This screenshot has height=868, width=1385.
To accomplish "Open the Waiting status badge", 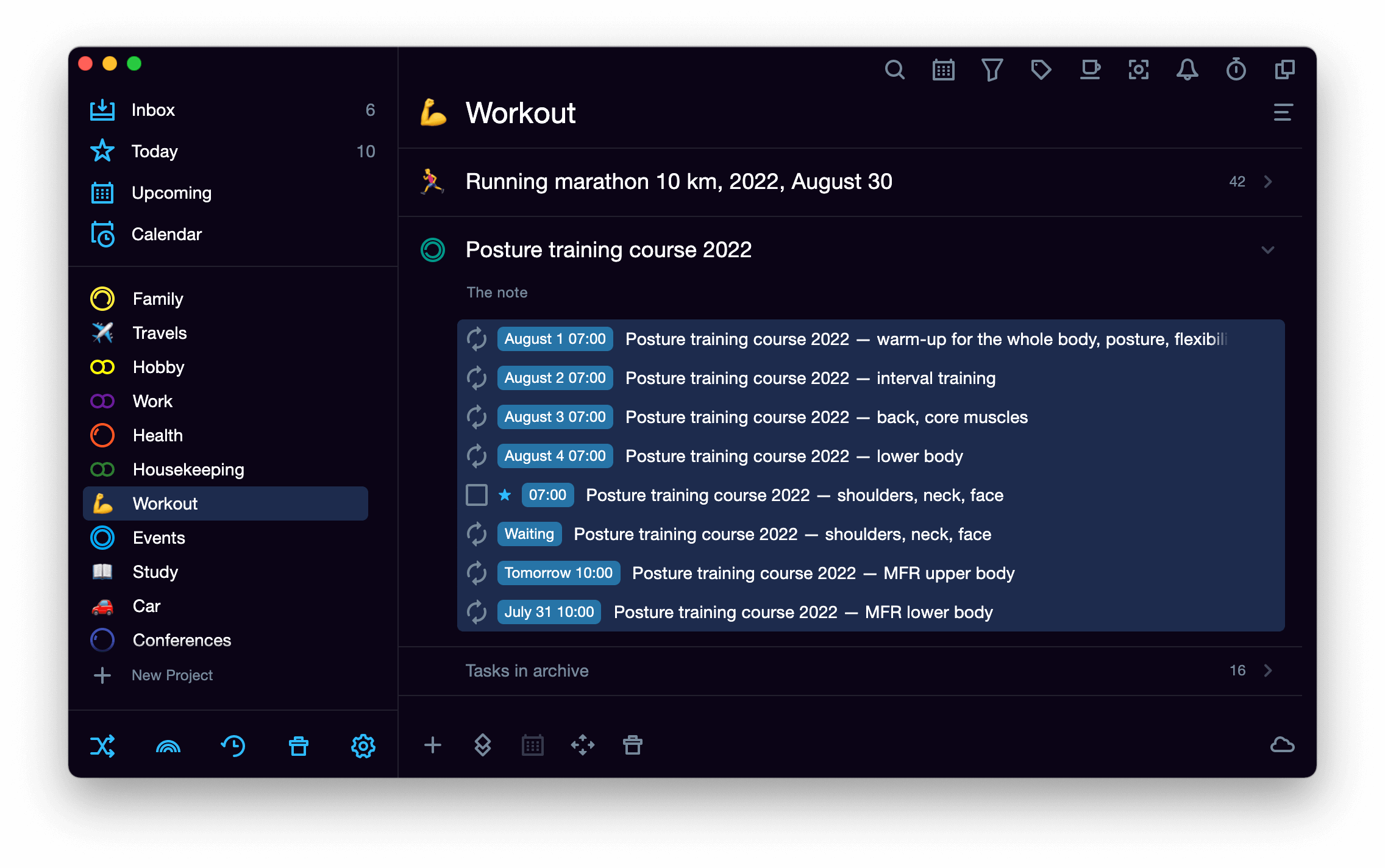I will click(529, 534).
